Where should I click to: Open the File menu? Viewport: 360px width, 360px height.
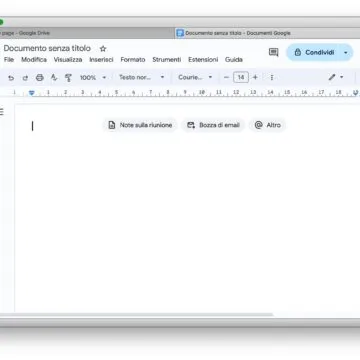[x=9, y=60]
